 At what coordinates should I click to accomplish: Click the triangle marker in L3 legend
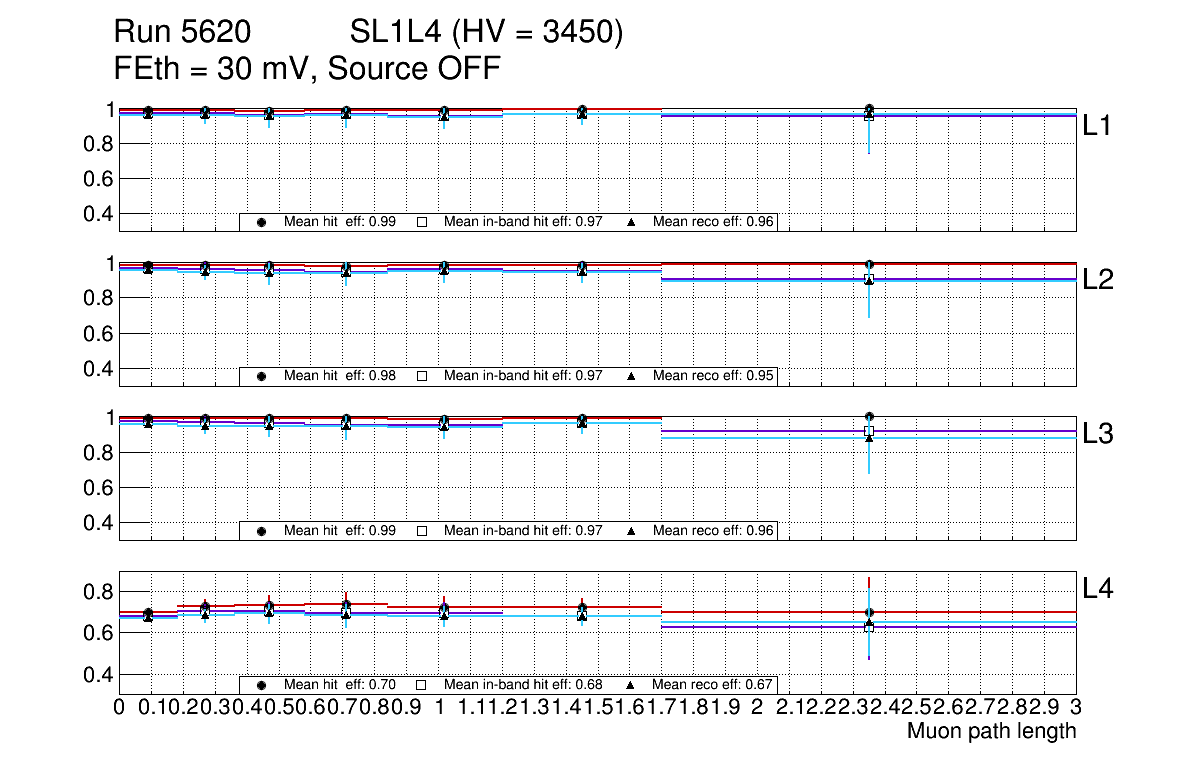click(631, 531)
